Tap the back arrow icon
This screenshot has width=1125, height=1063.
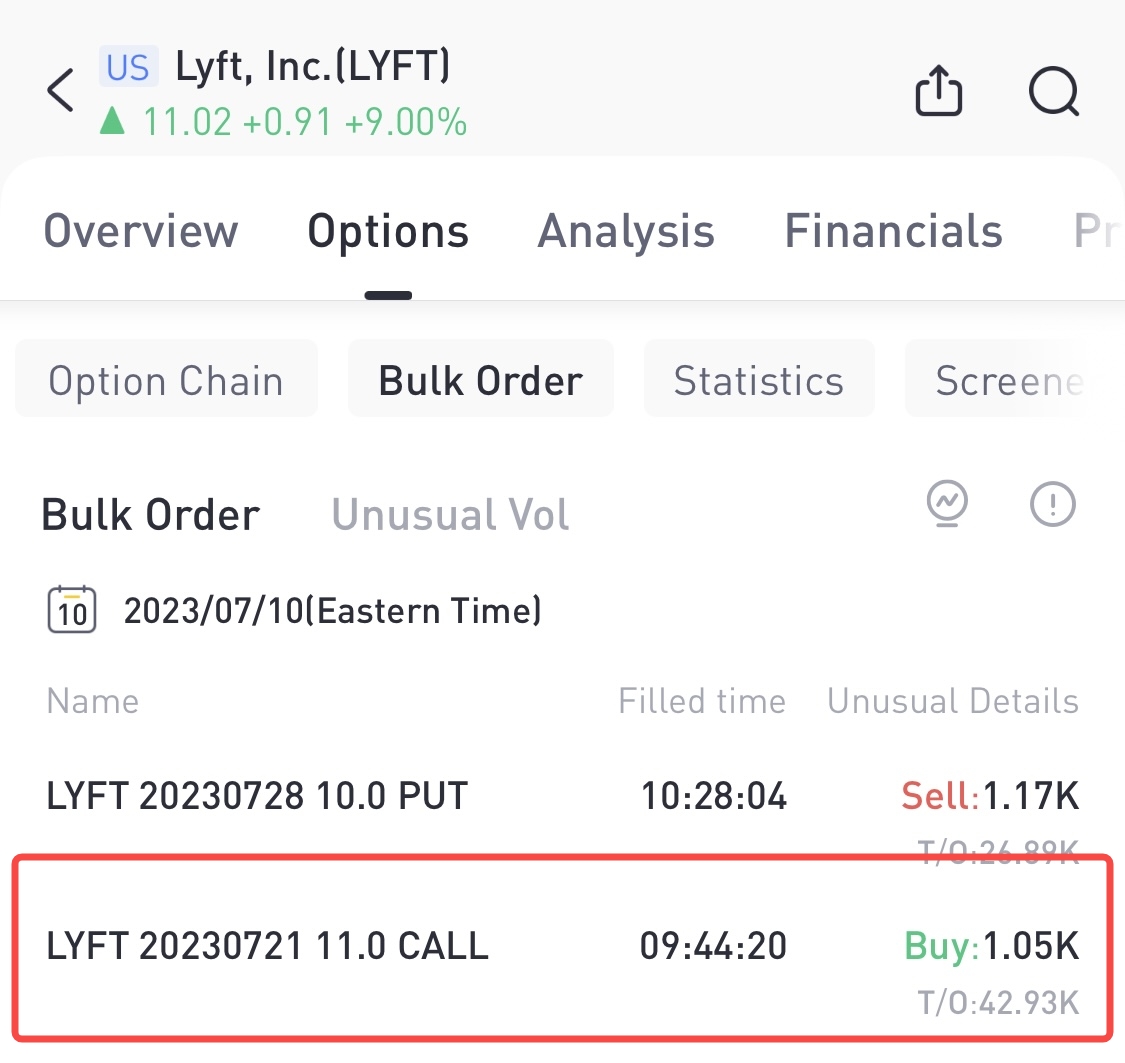[x=61, y=90]
